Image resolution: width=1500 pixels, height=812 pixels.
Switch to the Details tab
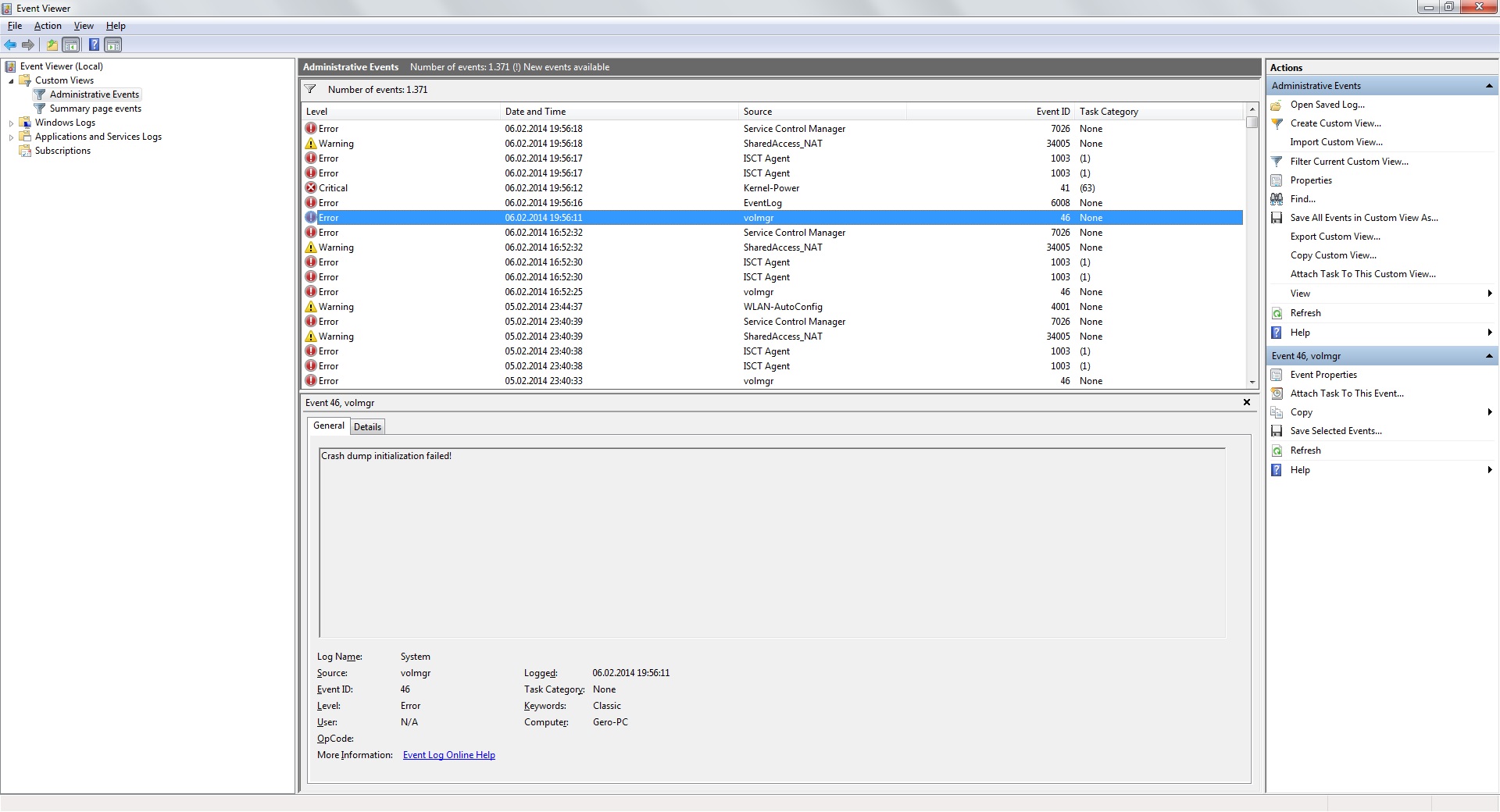367,427
